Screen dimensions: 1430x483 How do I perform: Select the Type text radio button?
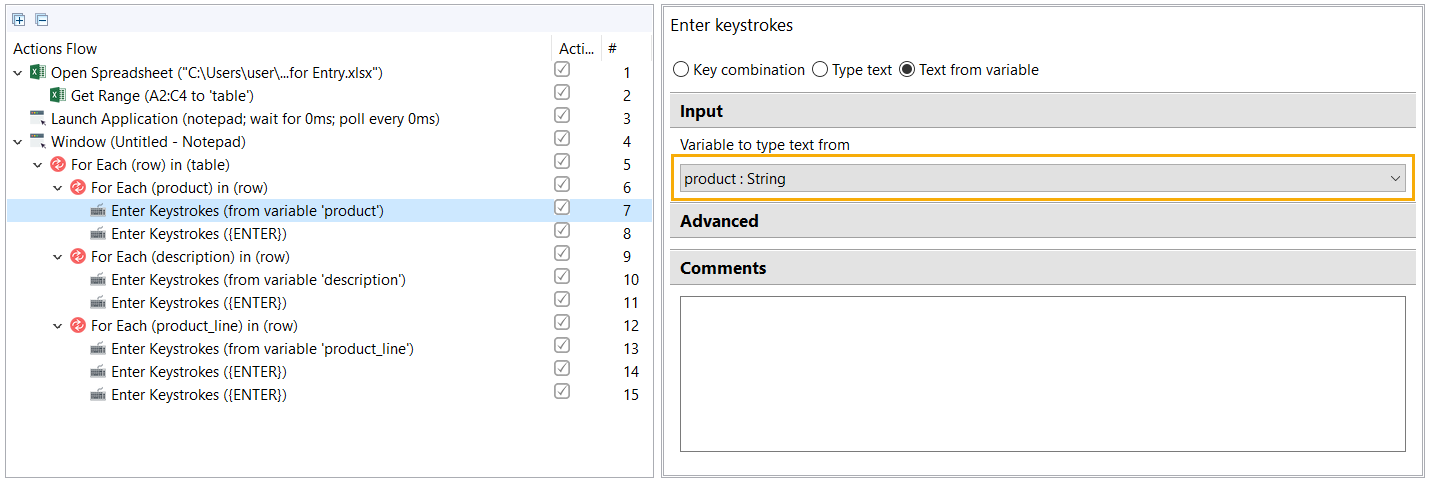point(820,70)
